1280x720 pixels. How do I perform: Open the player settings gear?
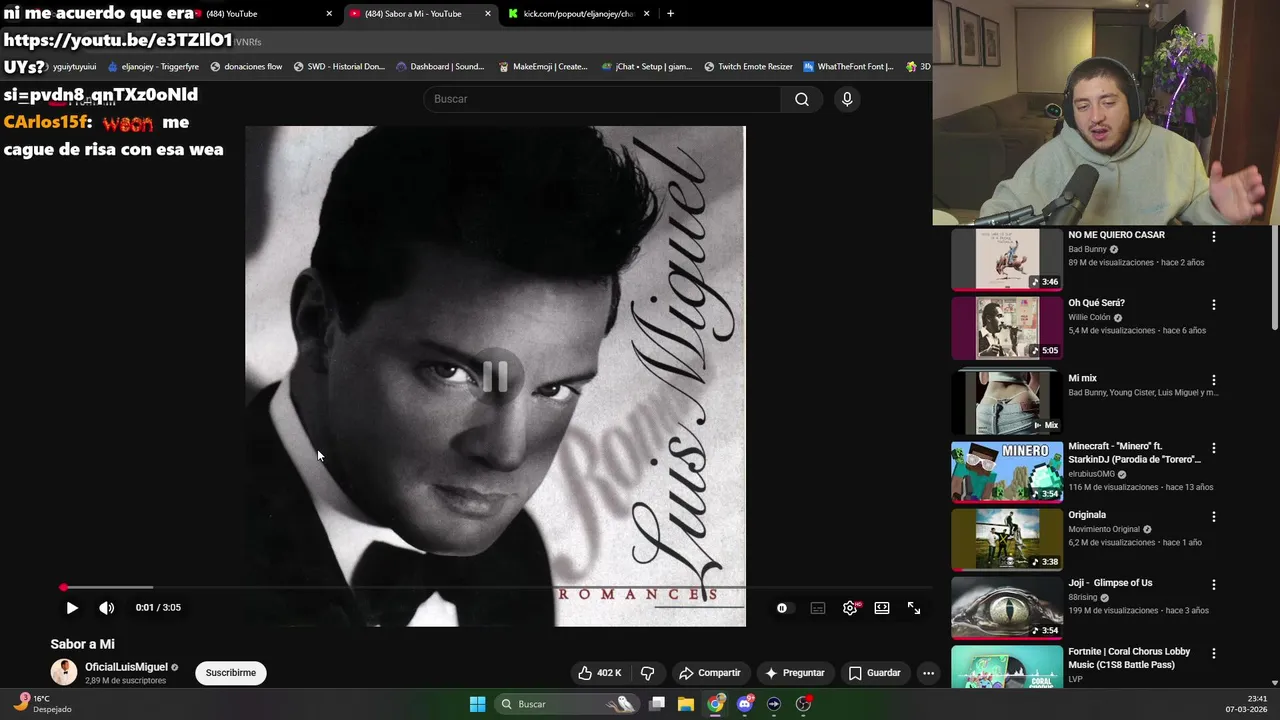[850, 608]
